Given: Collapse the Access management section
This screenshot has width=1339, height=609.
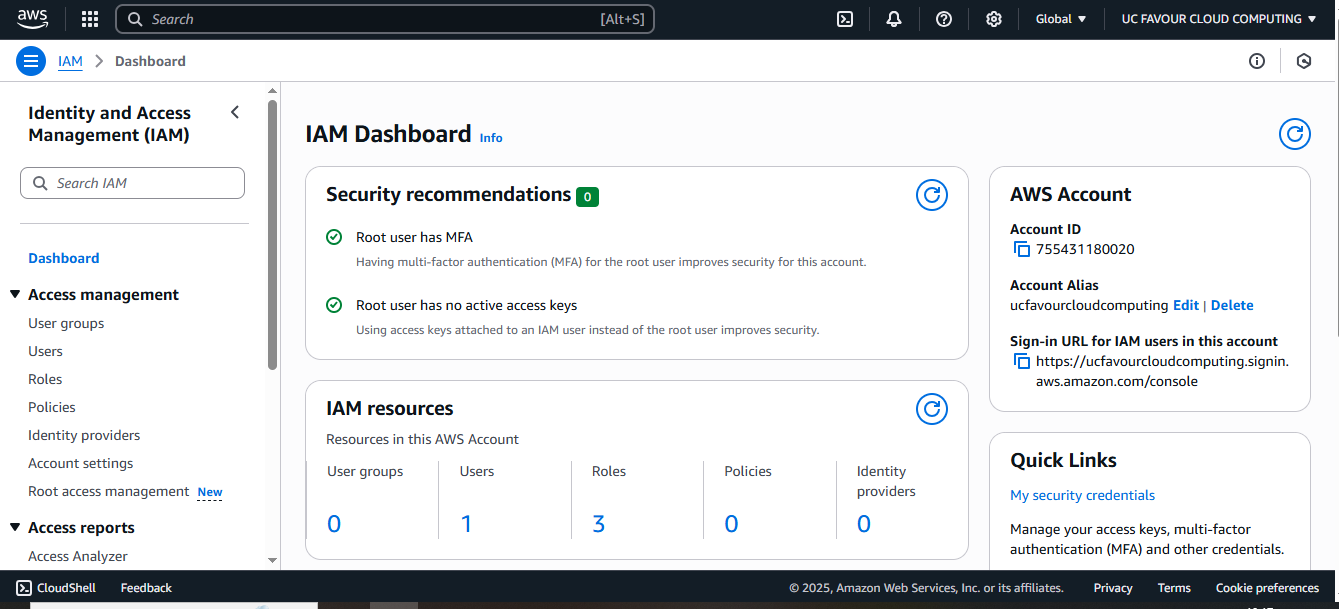Looking at the screenshot, I should 15,295.
